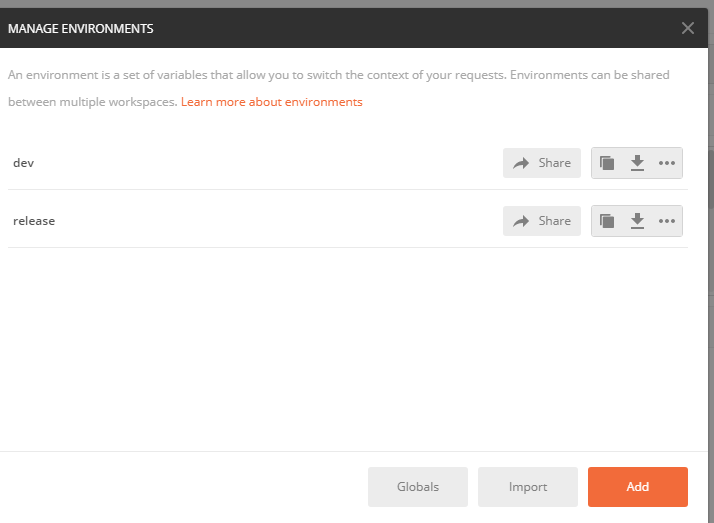Click the empty area below the release row

tap(350, 350)
